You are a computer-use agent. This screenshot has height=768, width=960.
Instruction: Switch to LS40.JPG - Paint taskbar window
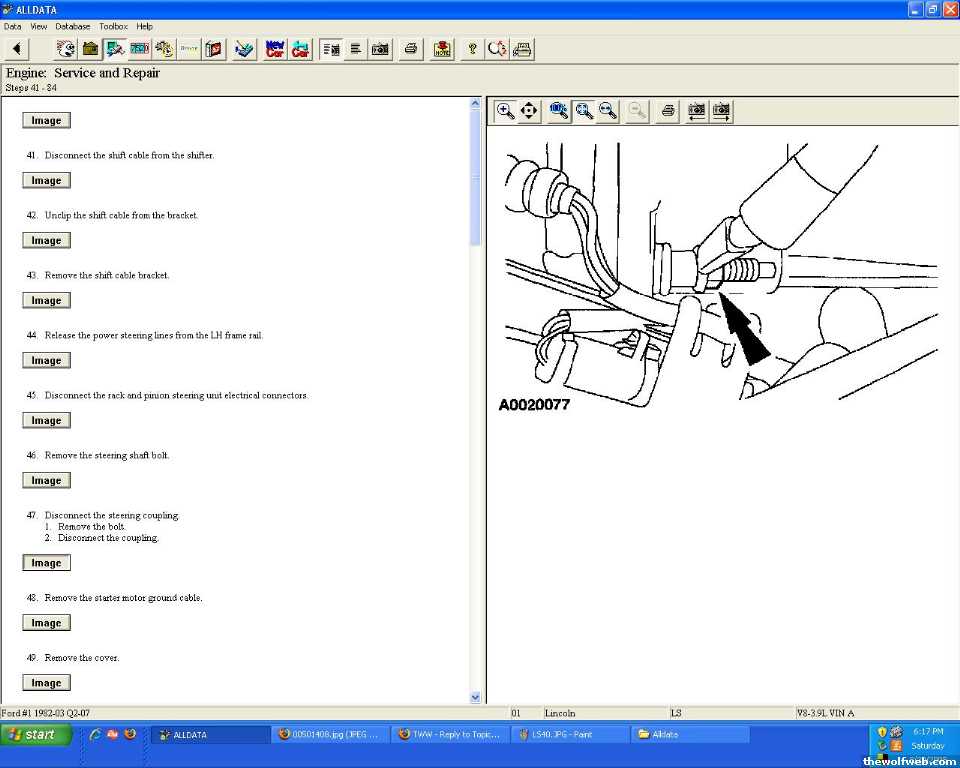[x=568, y=734]
